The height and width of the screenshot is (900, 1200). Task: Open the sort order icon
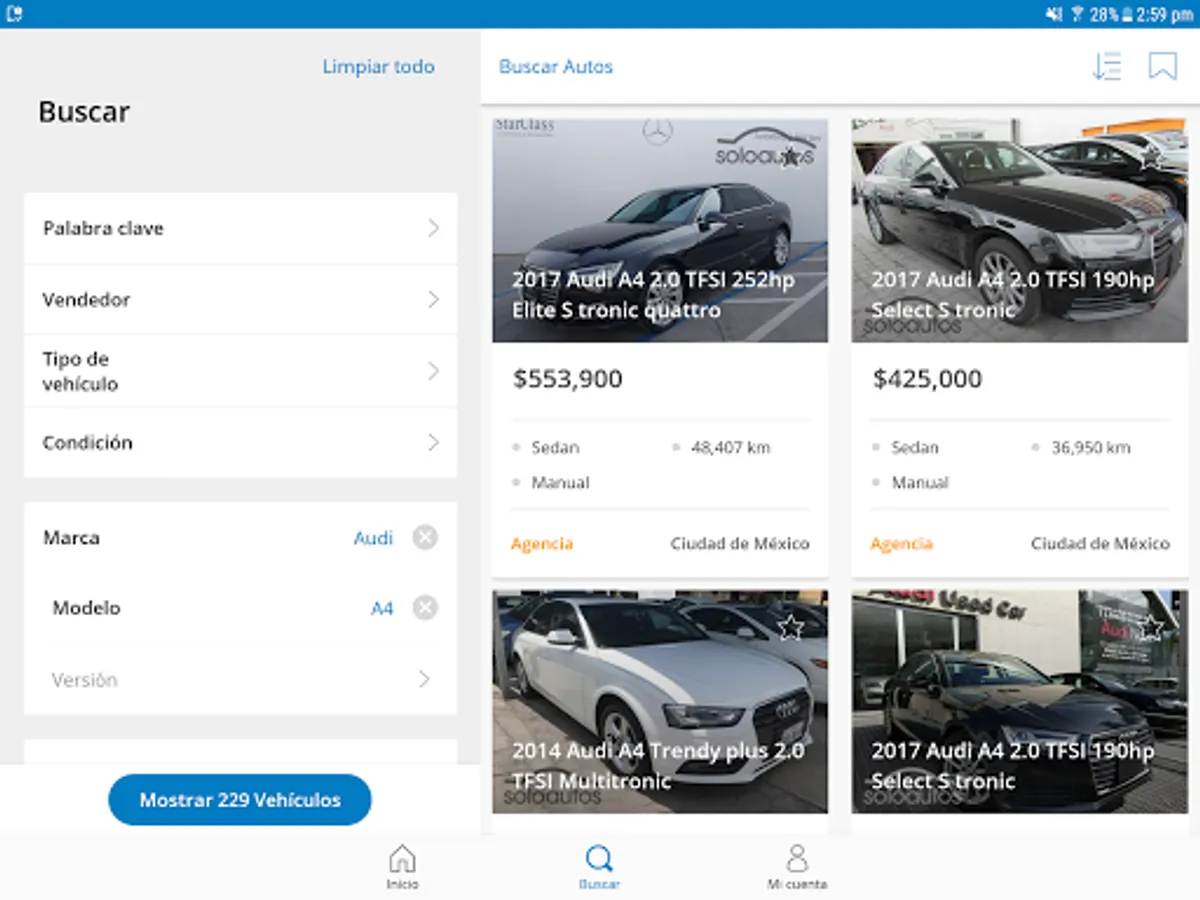click(1106, 66)
